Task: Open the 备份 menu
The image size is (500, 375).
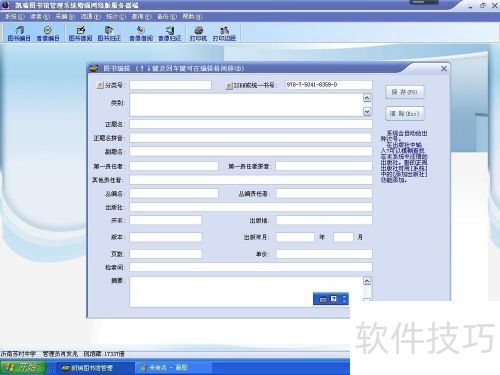Action: click(x=166, y=17)
